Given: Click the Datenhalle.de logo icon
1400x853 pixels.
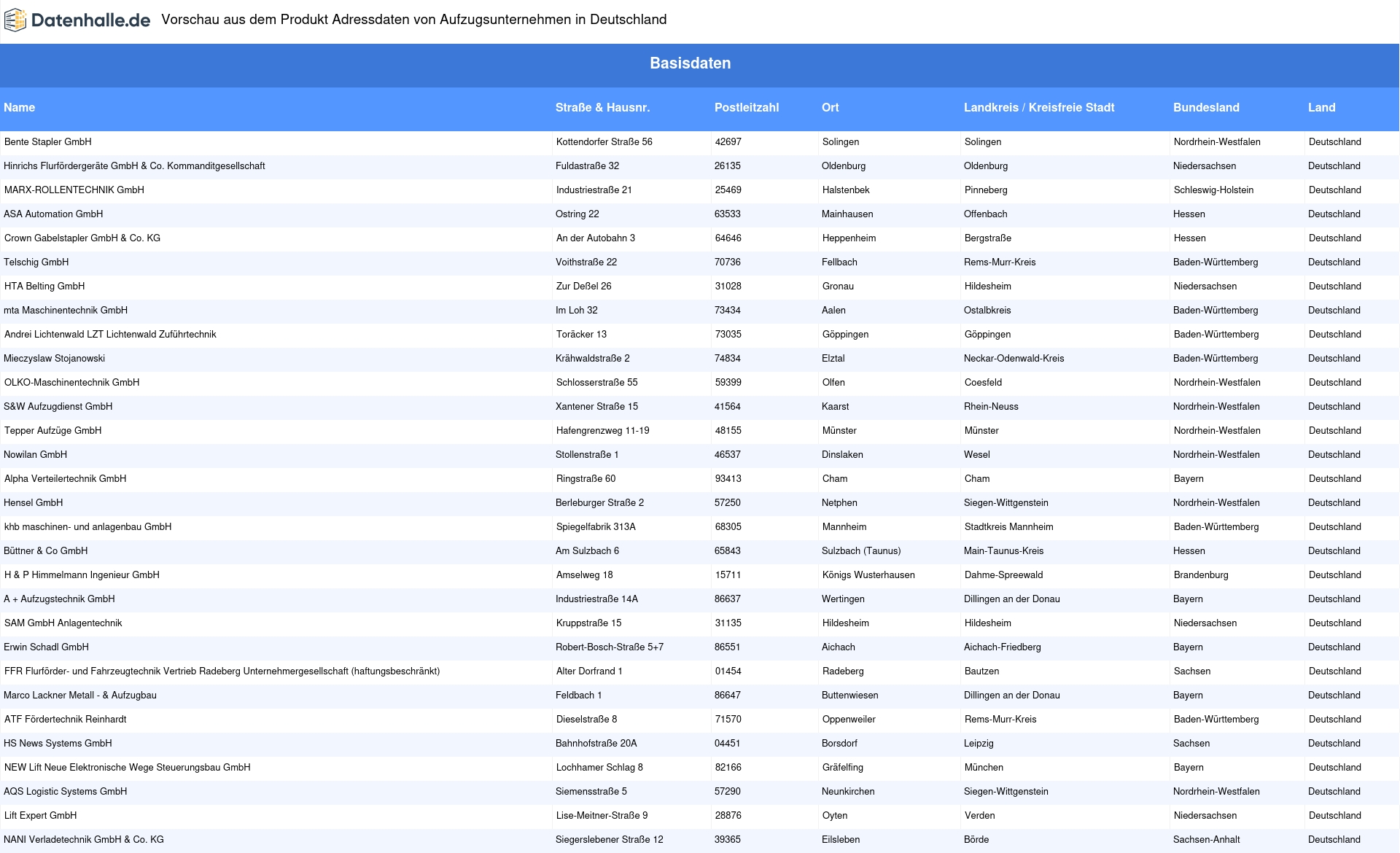Looking at the screenshot, I should click(16, 20).
